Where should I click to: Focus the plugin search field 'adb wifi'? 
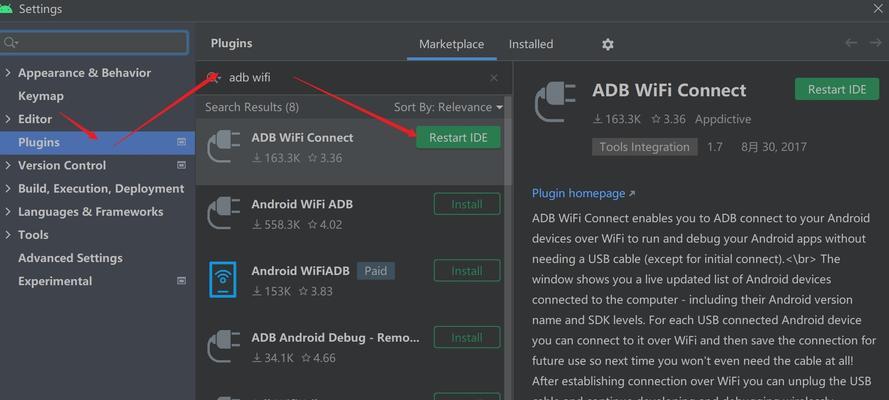pos(352,78)
